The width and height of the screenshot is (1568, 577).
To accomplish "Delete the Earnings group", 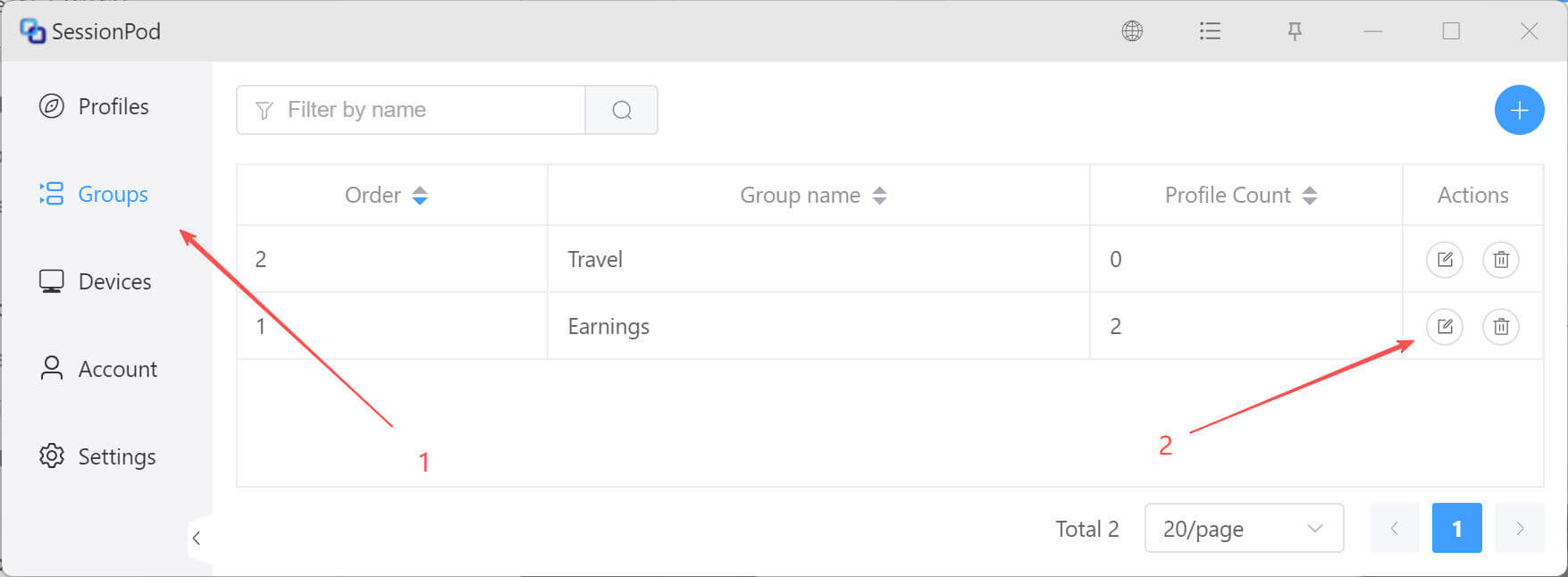I will tap(1501, 327).
